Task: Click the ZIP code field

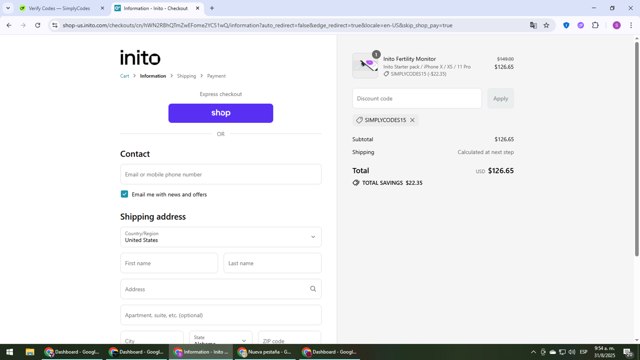Action: tap(290, 338)
